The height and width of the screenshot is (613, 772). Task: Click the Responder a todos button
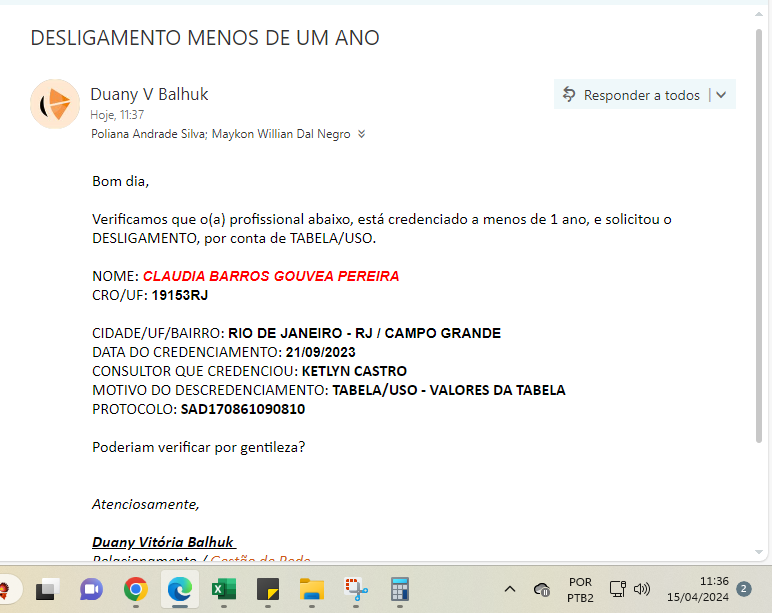click(631, 95)
